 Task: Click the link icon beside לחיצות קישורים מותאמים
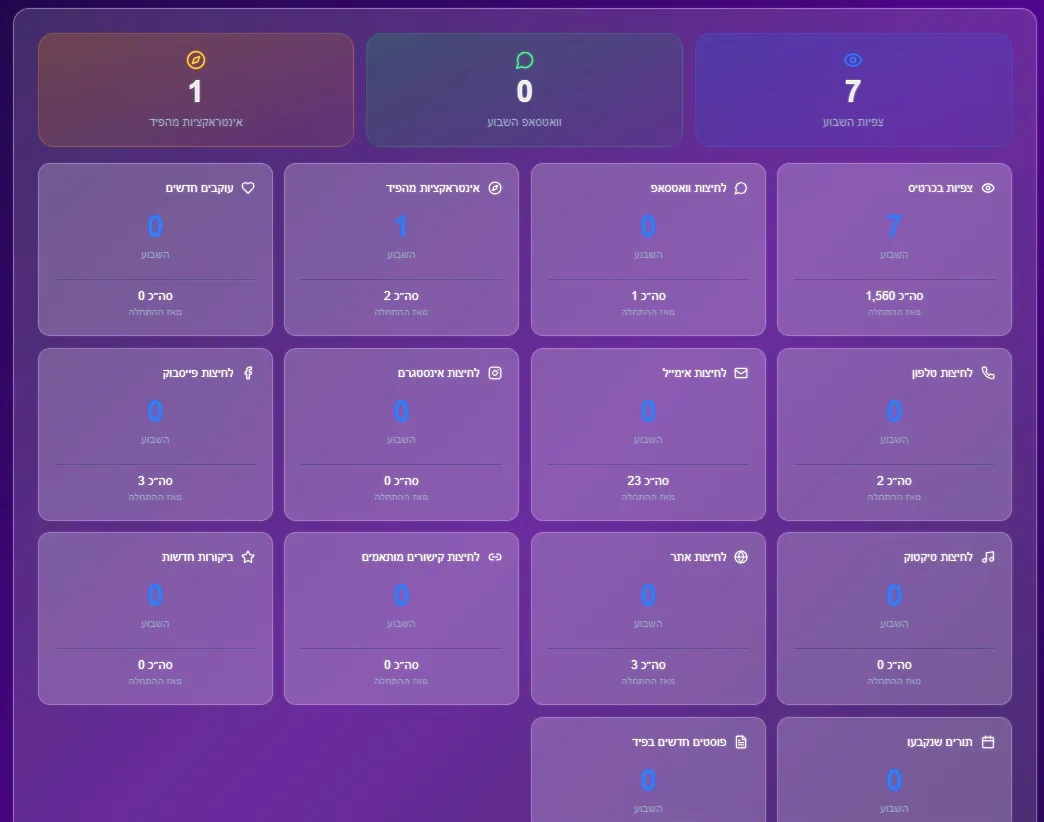coord(495,556)
